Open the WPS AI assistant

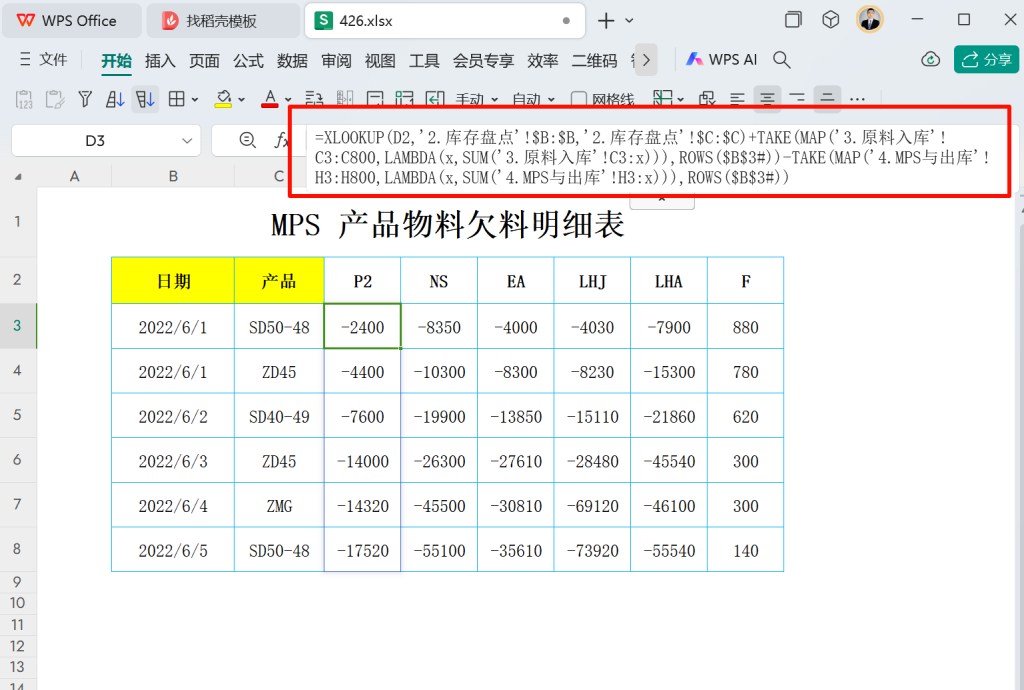click(722, 59)
